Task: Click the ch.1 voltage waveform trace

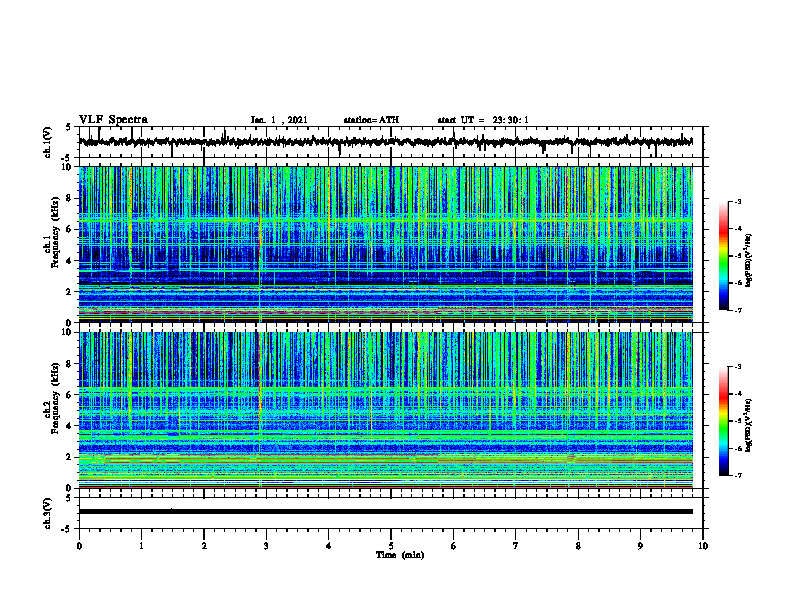Action: point(386,142)
